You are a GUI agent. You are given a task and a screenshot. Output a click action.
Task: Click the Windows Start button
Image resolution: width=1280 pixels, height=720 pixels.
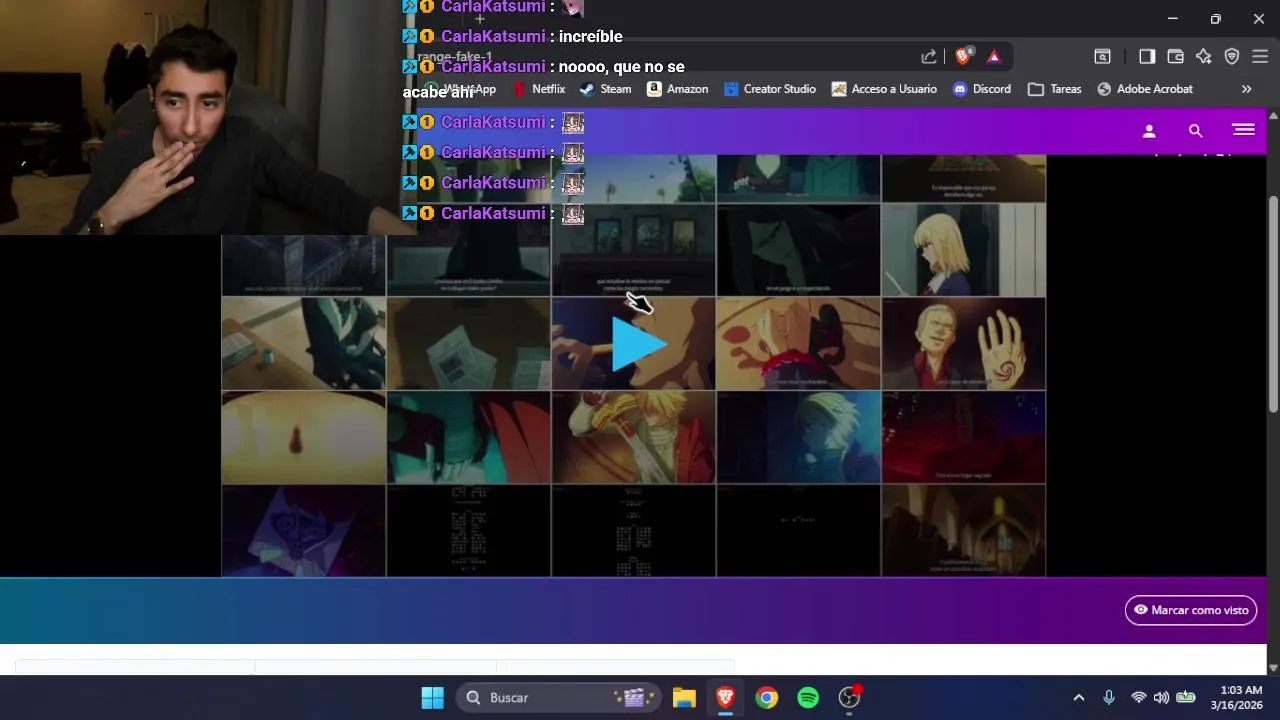(x=432, y=698)
